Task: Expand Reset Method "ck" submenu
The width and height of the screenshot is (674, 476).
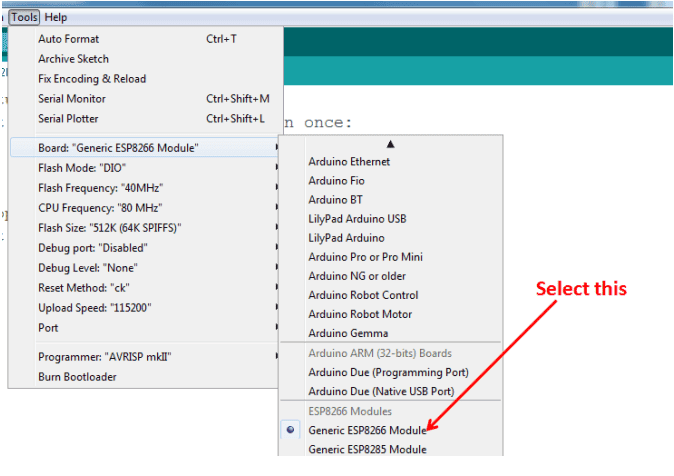Action: [145, 288]
